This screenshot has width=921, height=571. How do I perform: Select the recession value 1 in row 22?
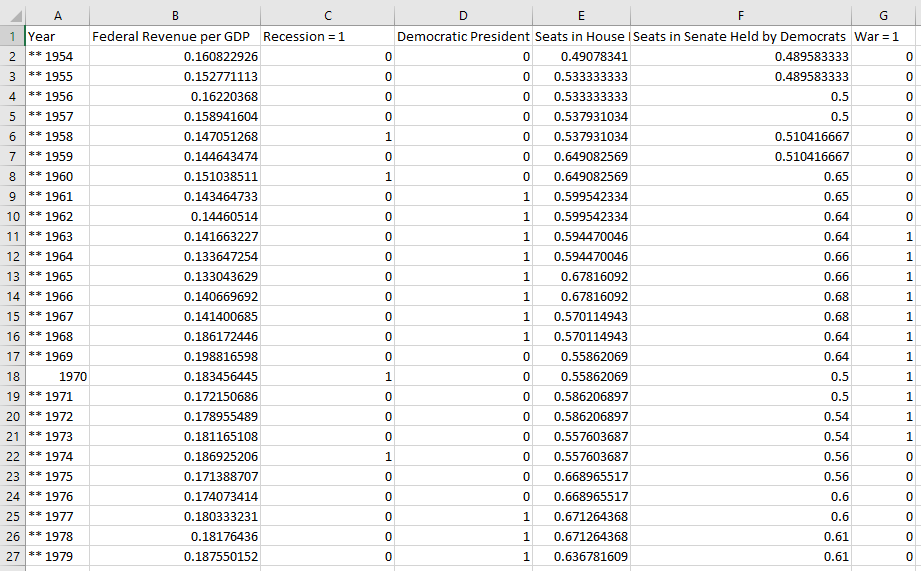coord(328,456)
